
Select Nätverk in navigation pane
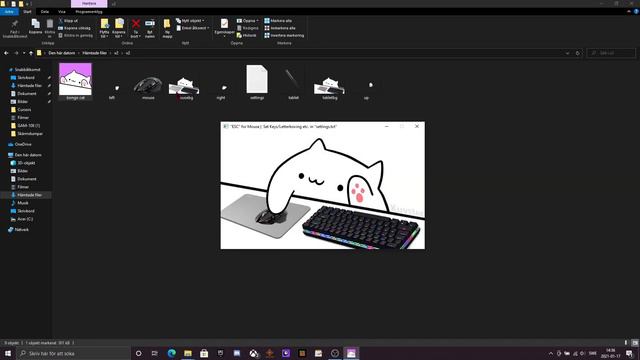click(21, 229)
